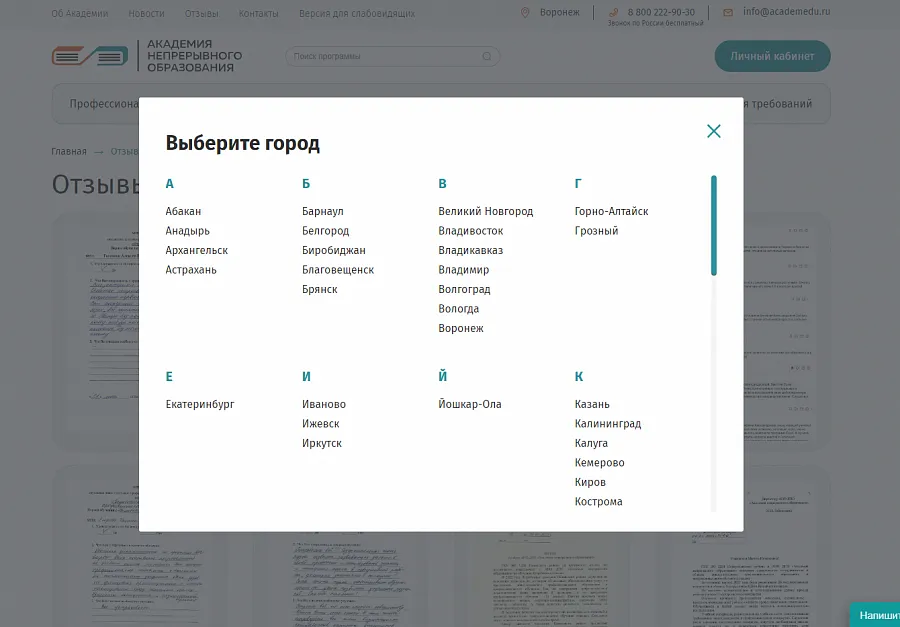Select the city Анадырь
The height and width of the screenshot is (627, 900).
[188, 231]
